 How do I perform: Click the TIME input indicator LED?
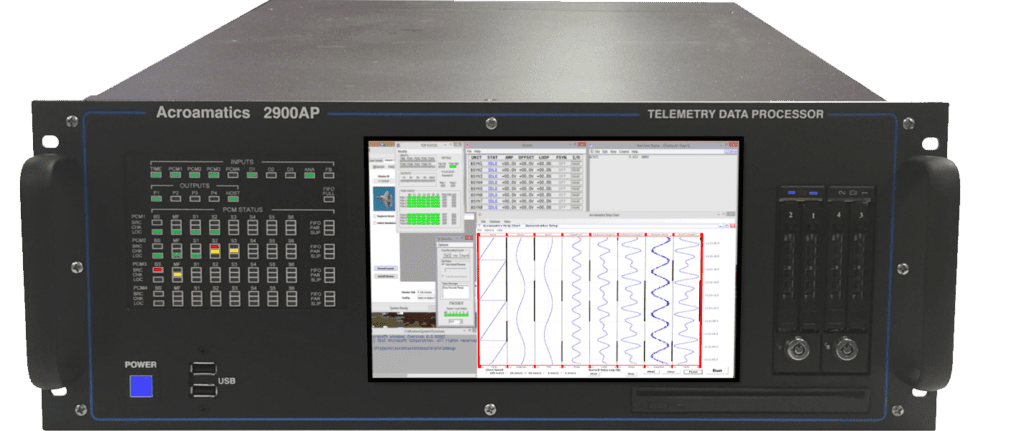(x=156, y=175)
